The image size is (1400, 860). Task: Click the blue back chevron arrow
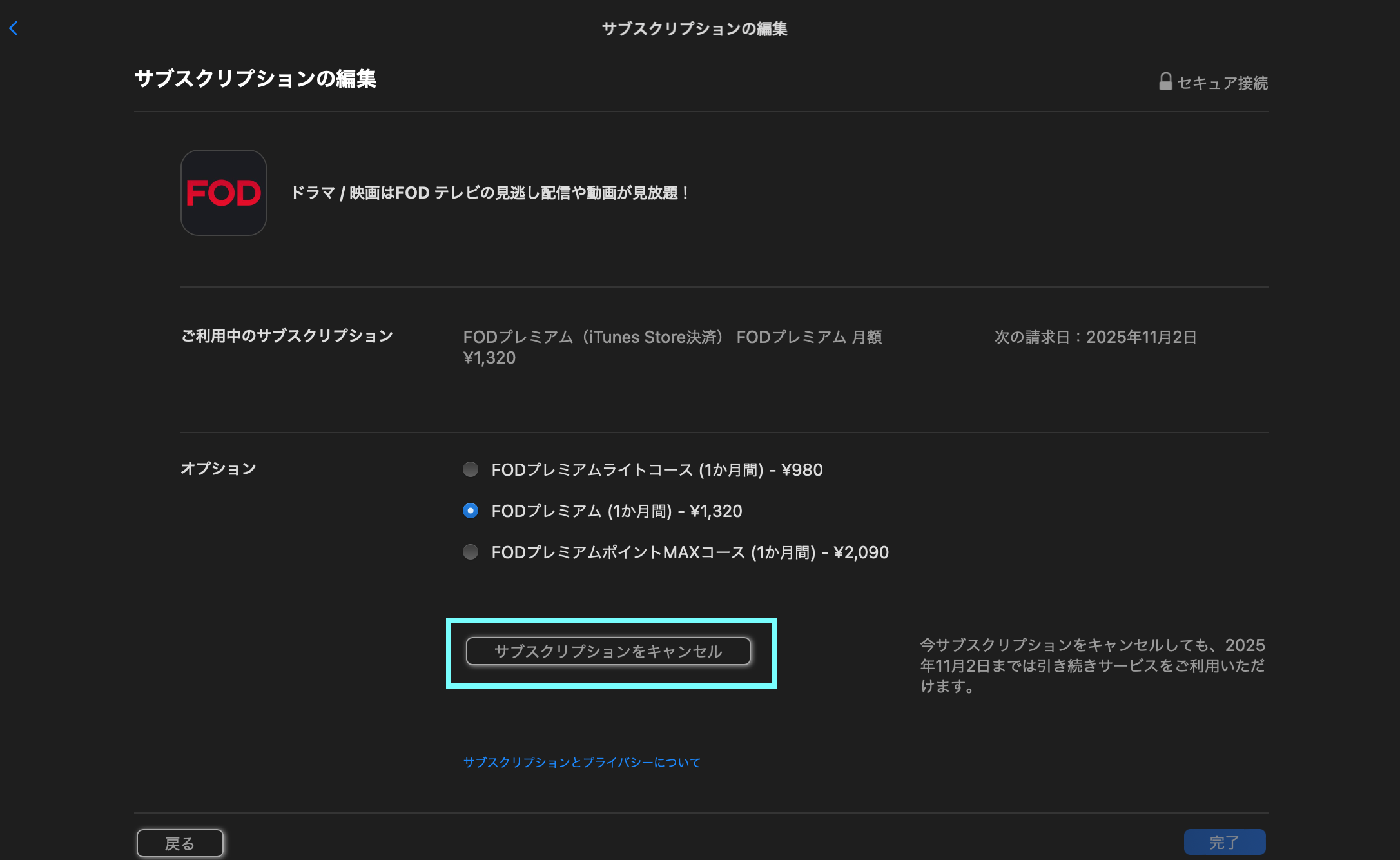pos(14,28)
